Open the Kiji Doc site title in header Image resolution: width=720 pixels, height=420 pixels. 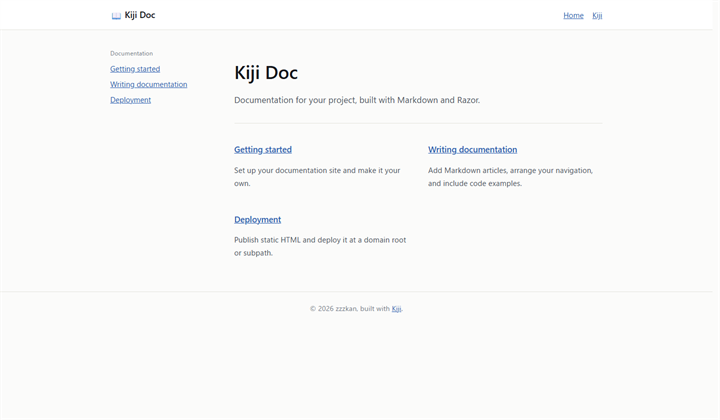click(x=140, y=15)
